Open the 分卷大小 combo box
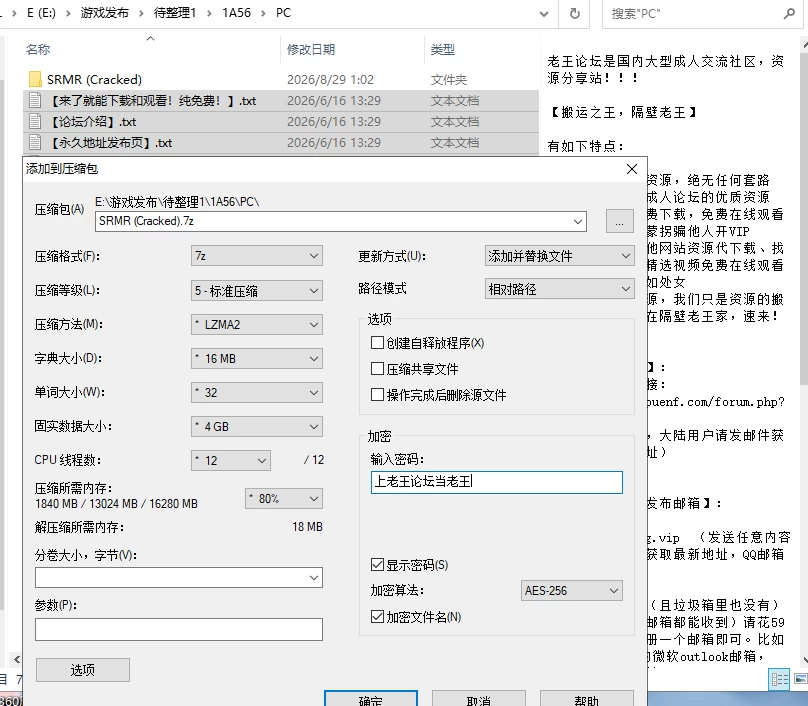 click(179, 578)
